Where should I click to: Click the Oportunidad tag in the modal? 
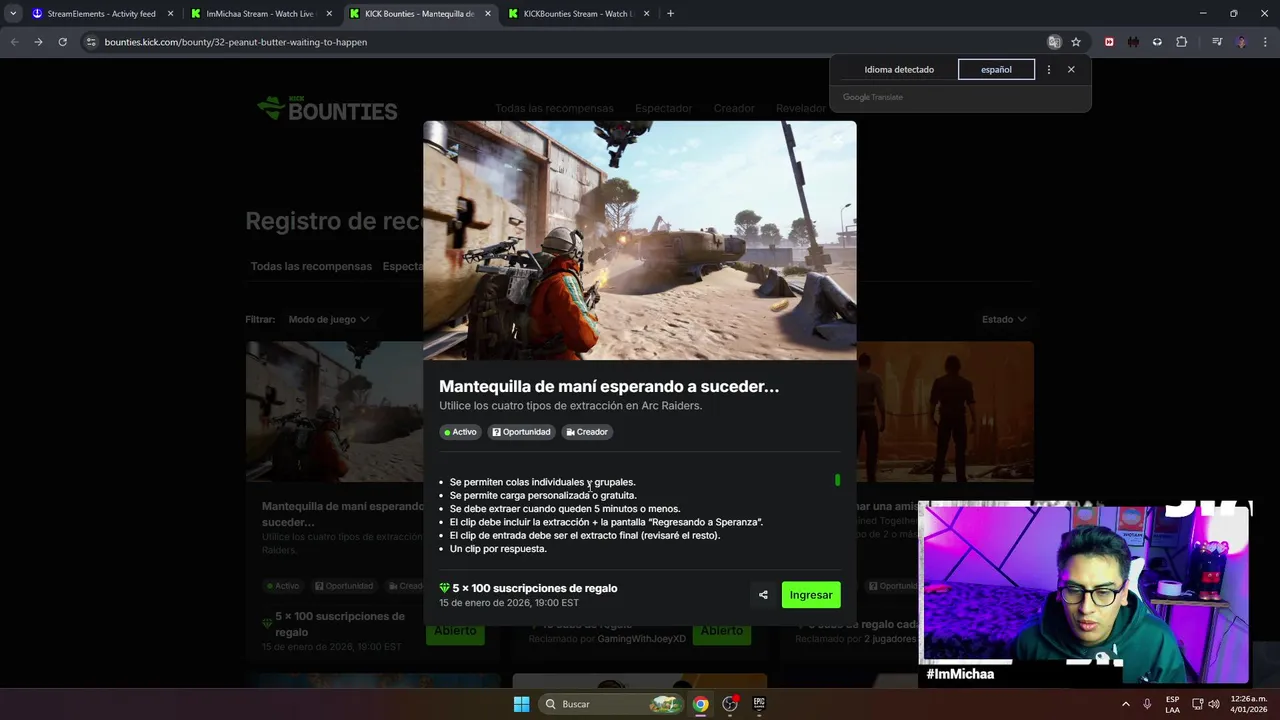pos(522,432)
